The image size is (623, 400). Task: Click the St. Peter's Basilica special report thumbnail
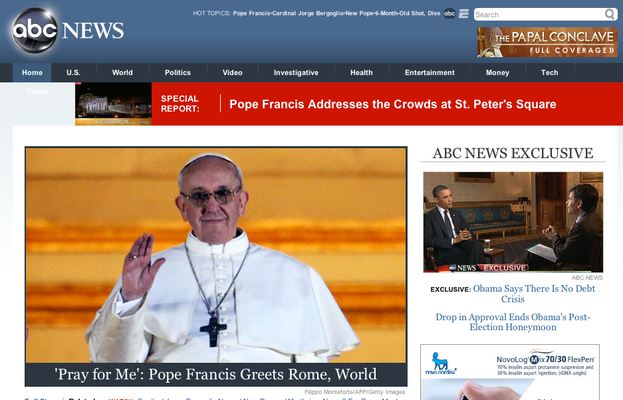coord(113,104)
